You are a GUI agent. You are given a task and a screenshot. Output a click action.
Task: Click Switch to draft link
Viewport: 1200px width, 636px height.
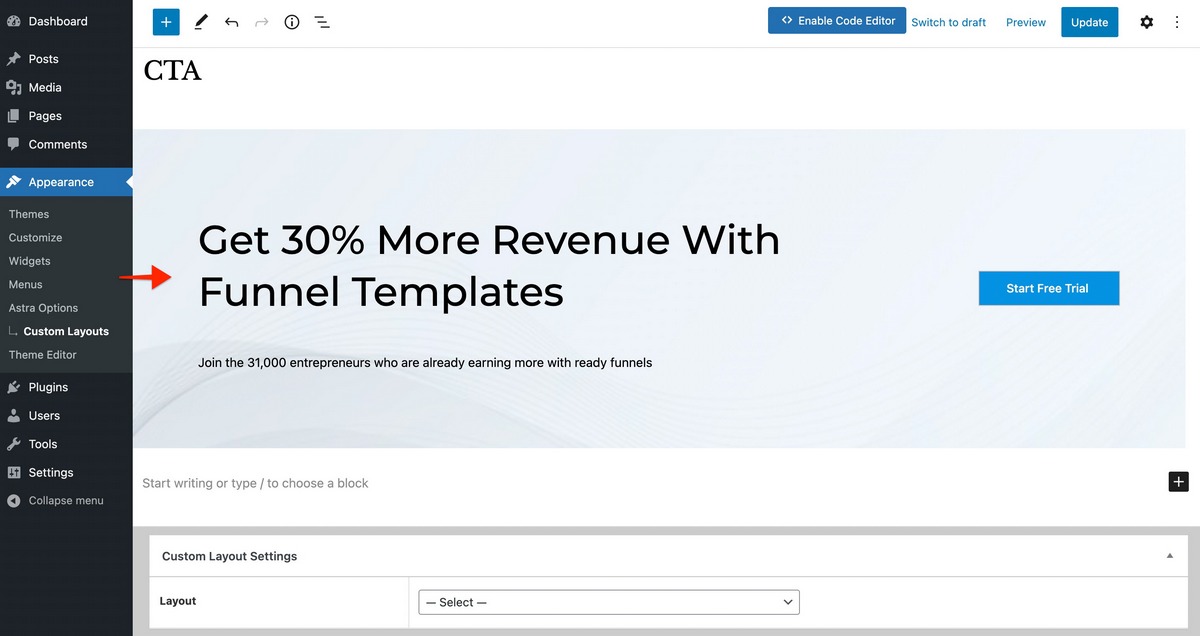click(948, 22)
